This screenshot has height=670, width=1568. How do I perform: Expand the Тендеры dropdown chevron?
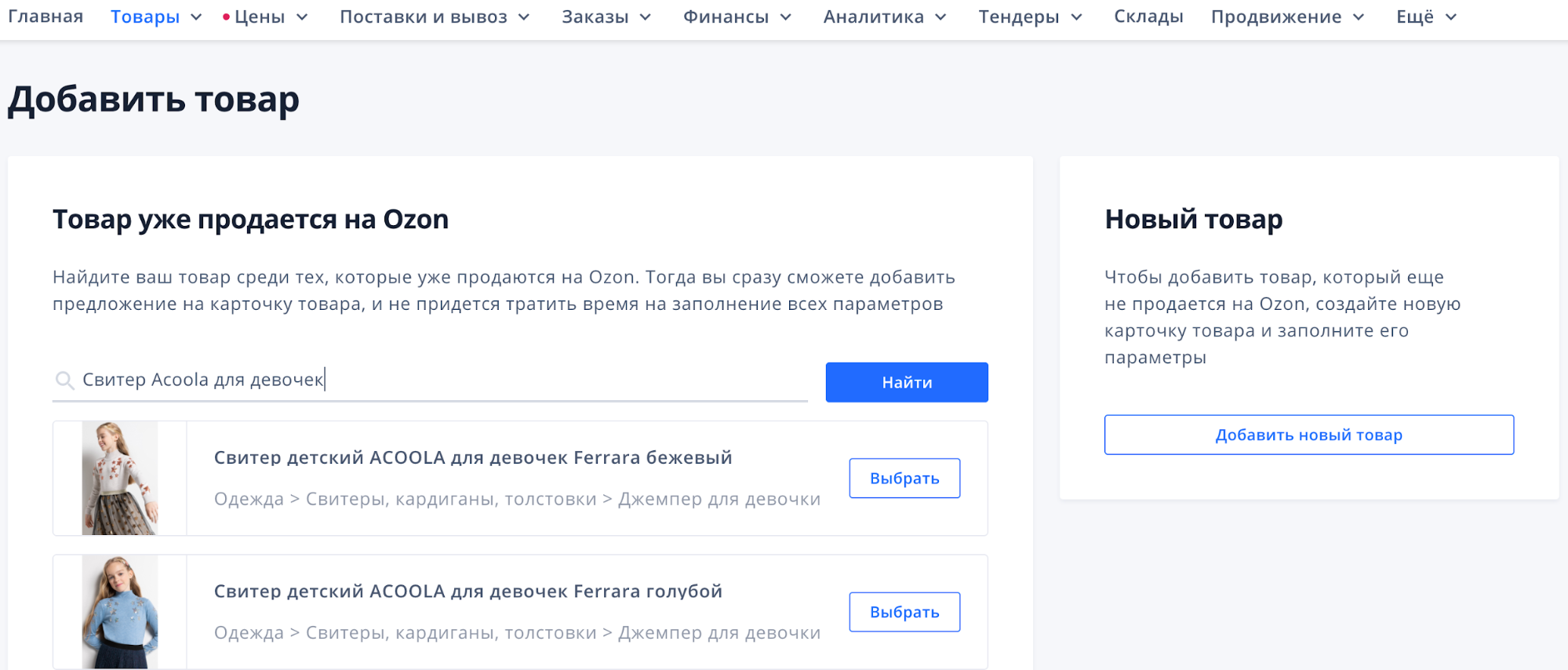point(1076,17)
